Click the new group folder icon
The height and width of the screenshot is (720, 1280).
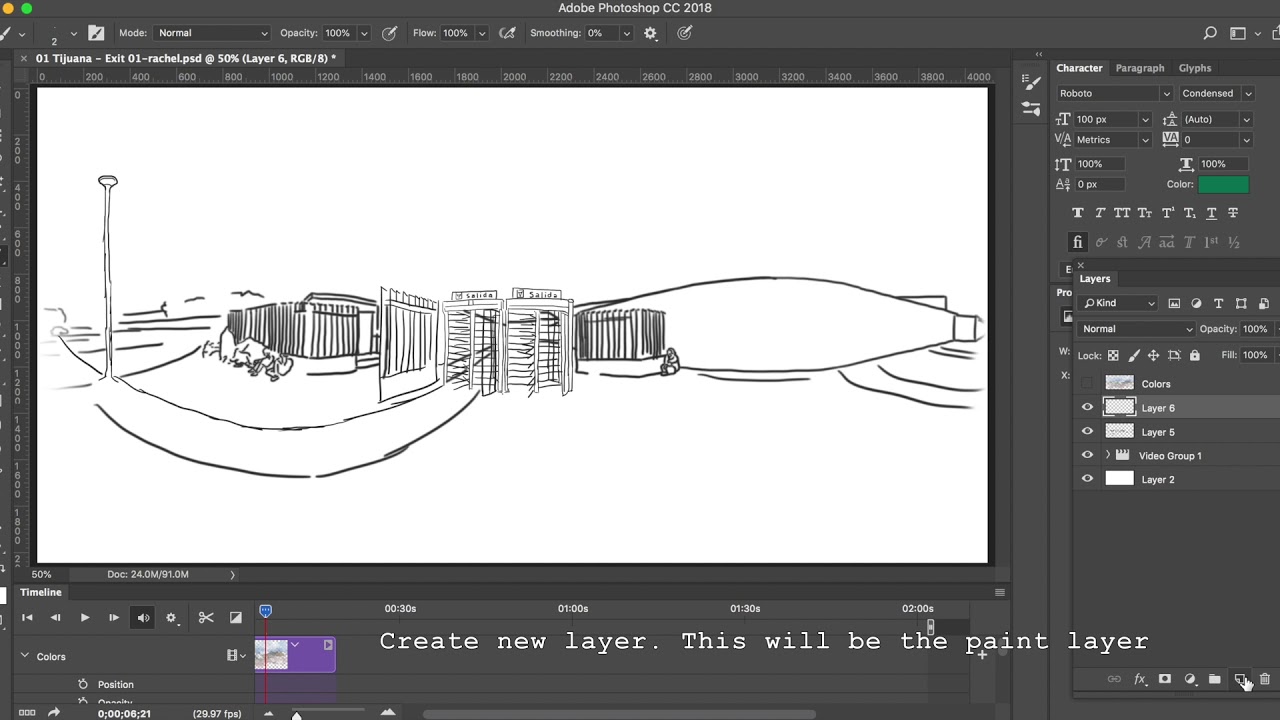coord(1214,679)
